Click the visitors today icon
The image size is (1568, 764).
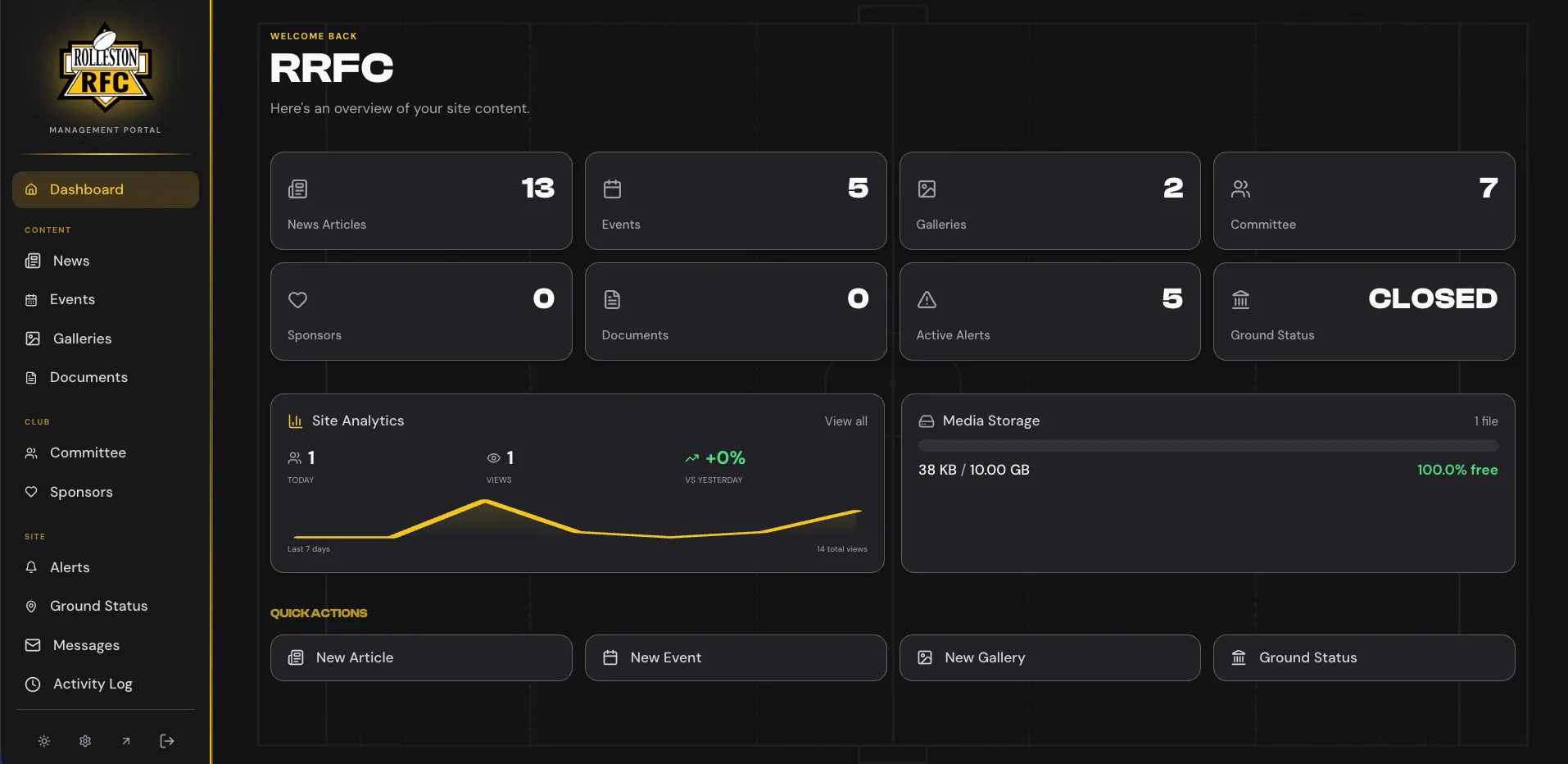(294, 458)
